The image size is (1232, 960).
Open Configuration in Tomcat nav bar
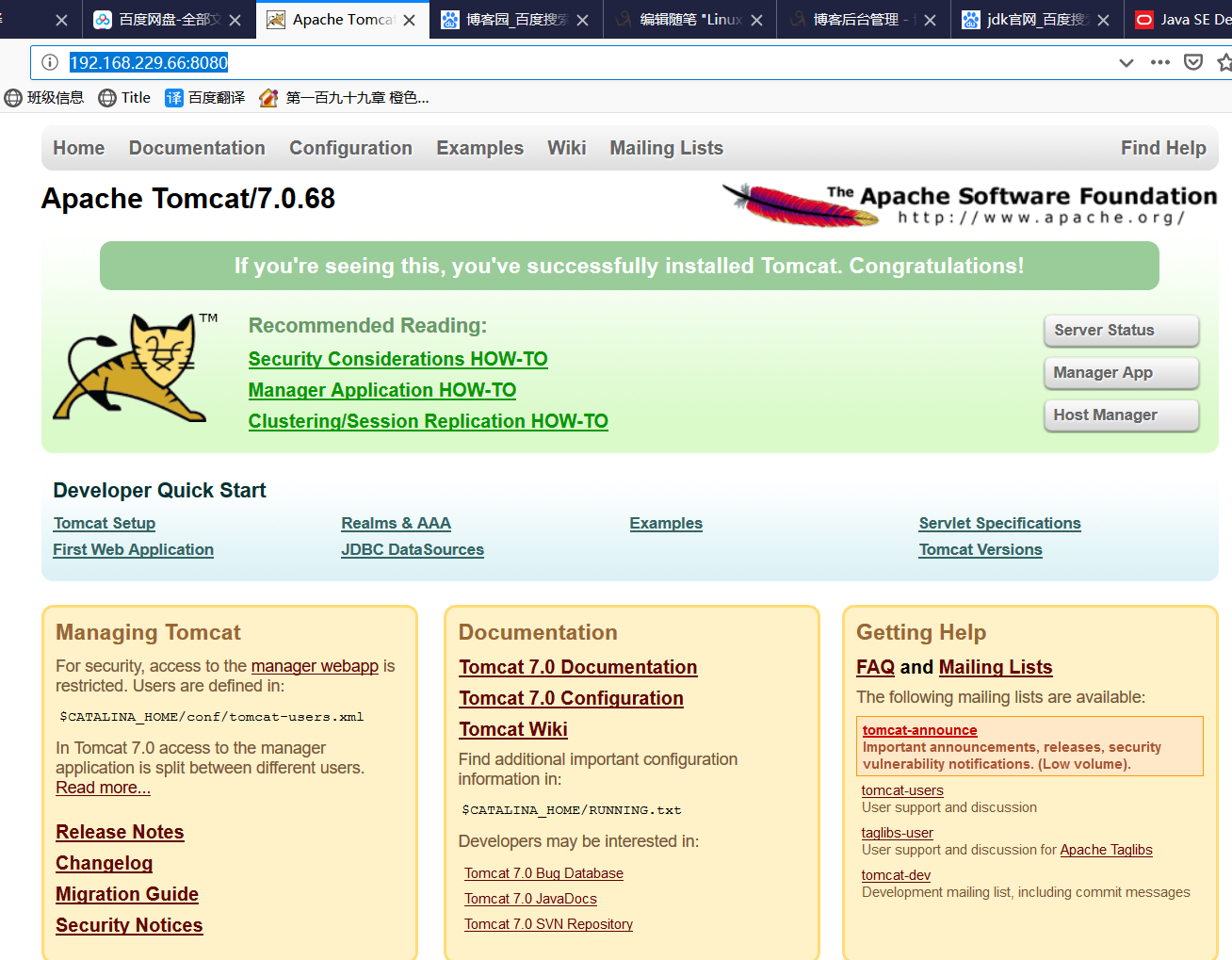[350, 148]
